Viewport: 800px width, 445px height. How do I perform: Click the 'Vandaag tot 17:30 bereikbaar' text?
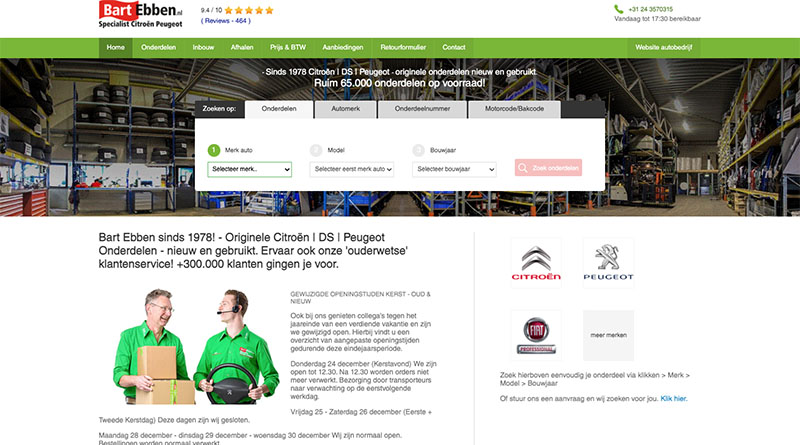click(x=657, y=19)
